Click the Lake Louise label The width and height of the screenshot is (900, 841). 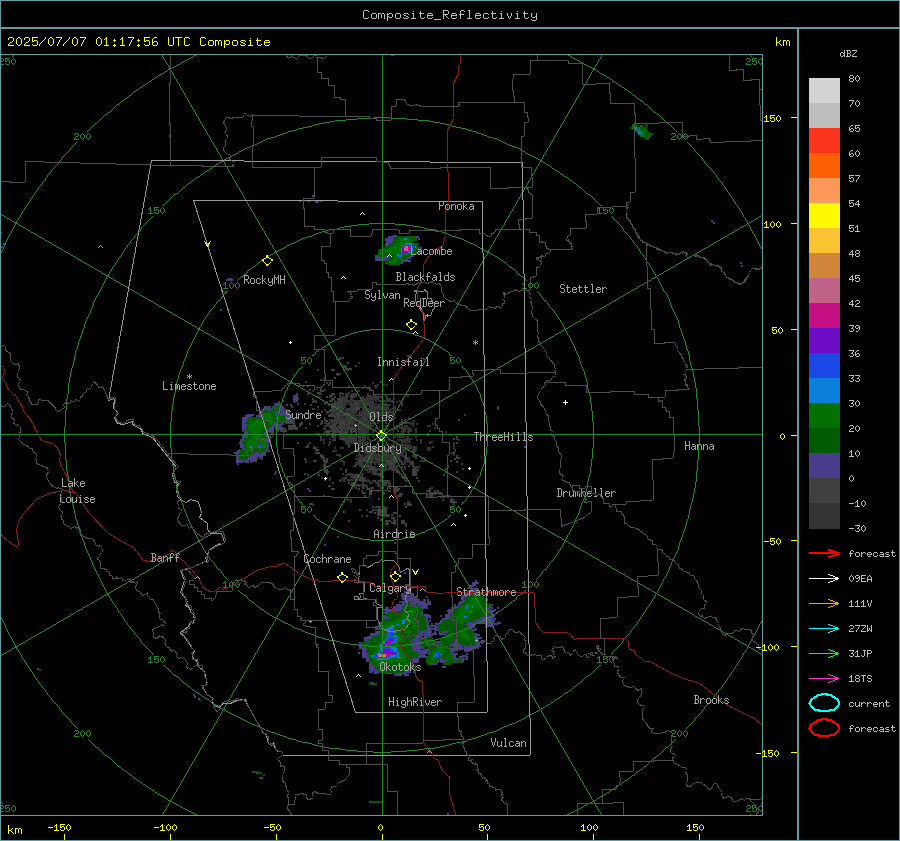tap(77, 491)
